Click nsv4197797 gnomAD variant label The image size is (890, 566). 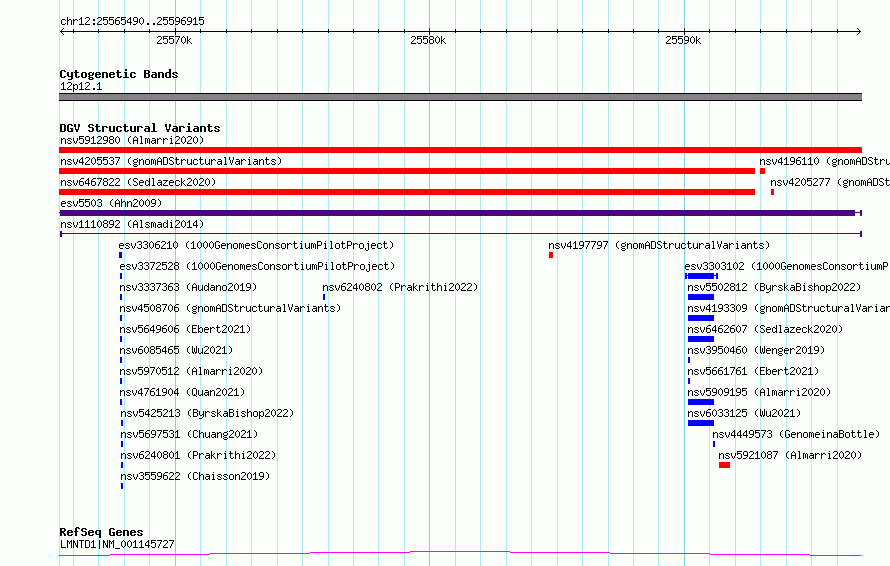659,245
